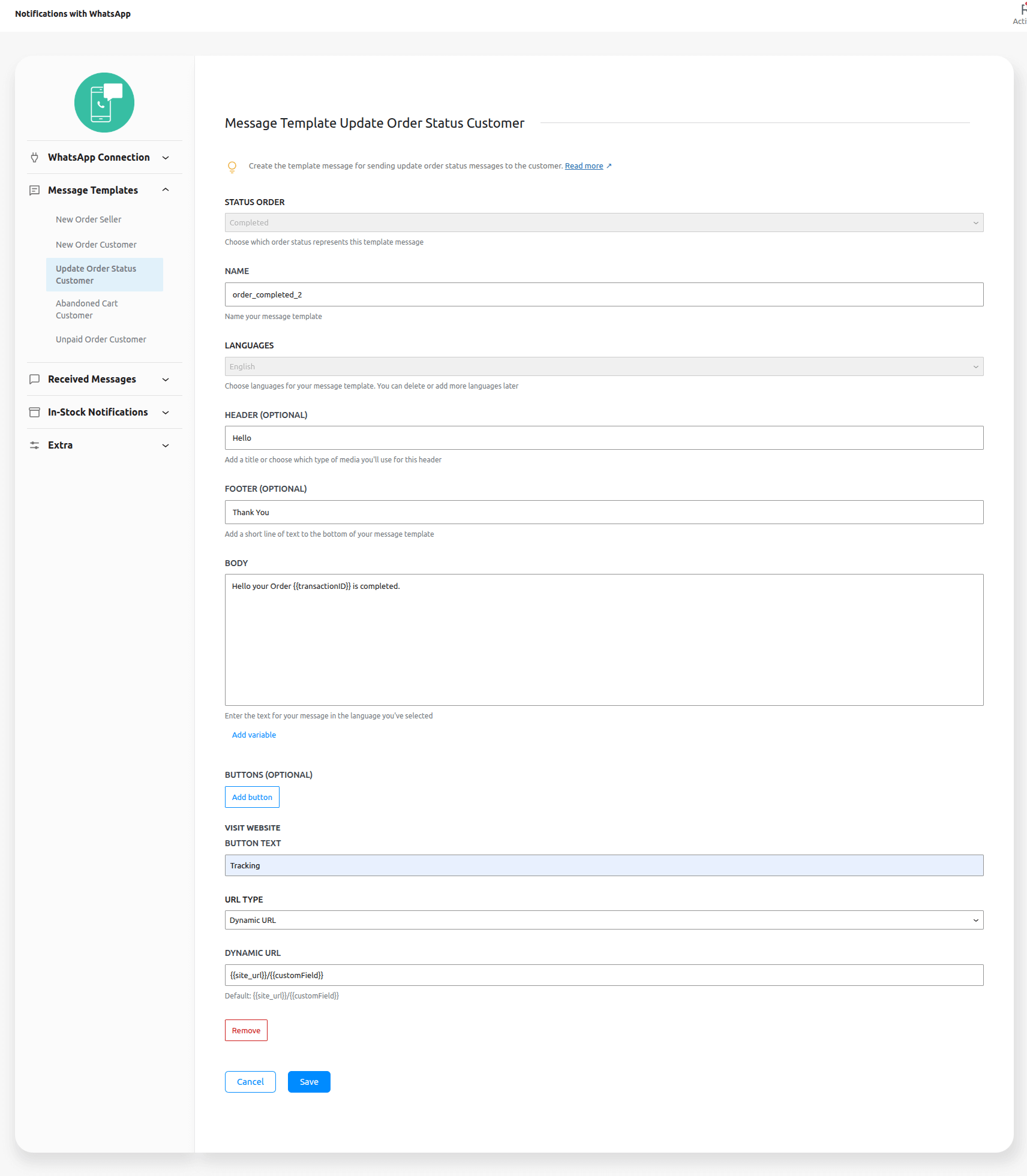The height and width of the screenshot is (1176, 1027).
Task: Click the In-Stock Notifications box icon
Action: point(35,413)
